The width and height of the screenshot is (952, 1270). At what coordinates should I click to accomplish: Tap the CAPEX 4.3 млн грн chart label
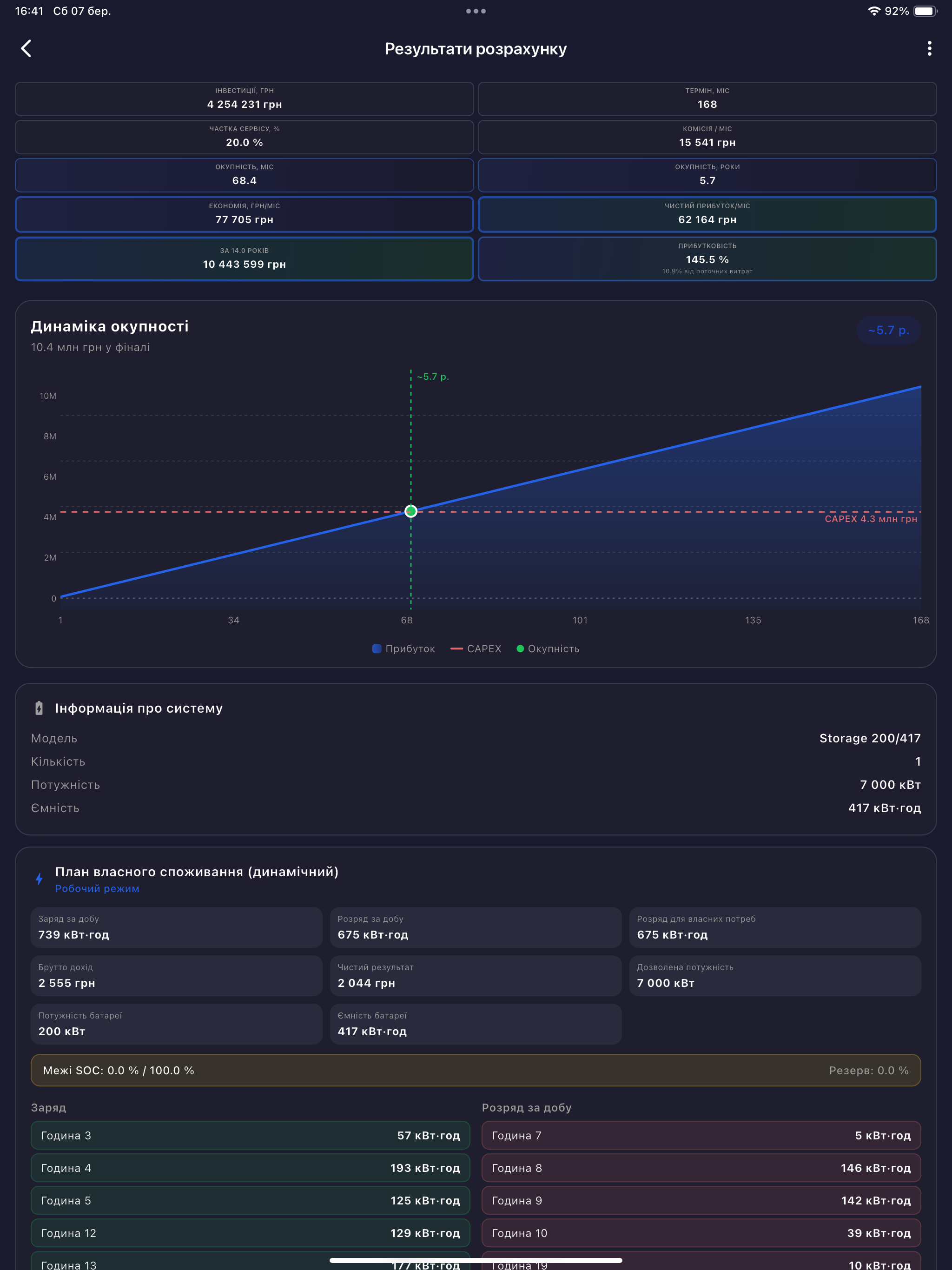click(871, 519)
